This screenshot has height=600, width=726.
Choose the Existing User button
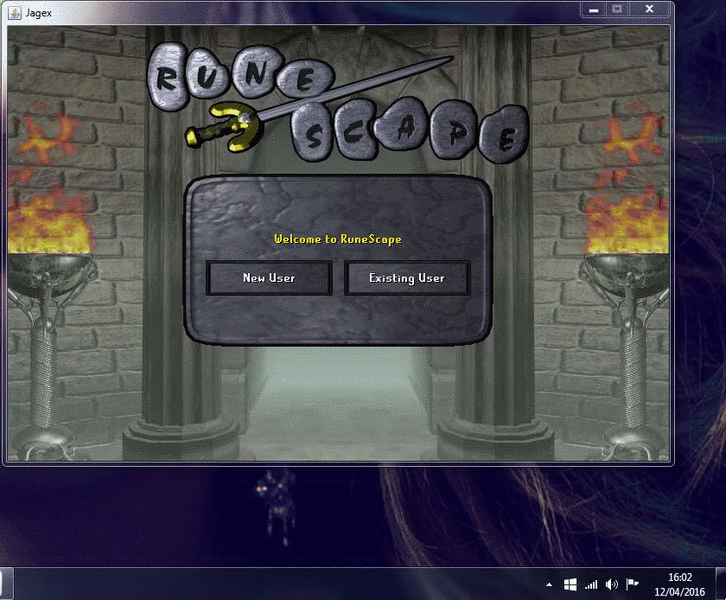point(407,278)
